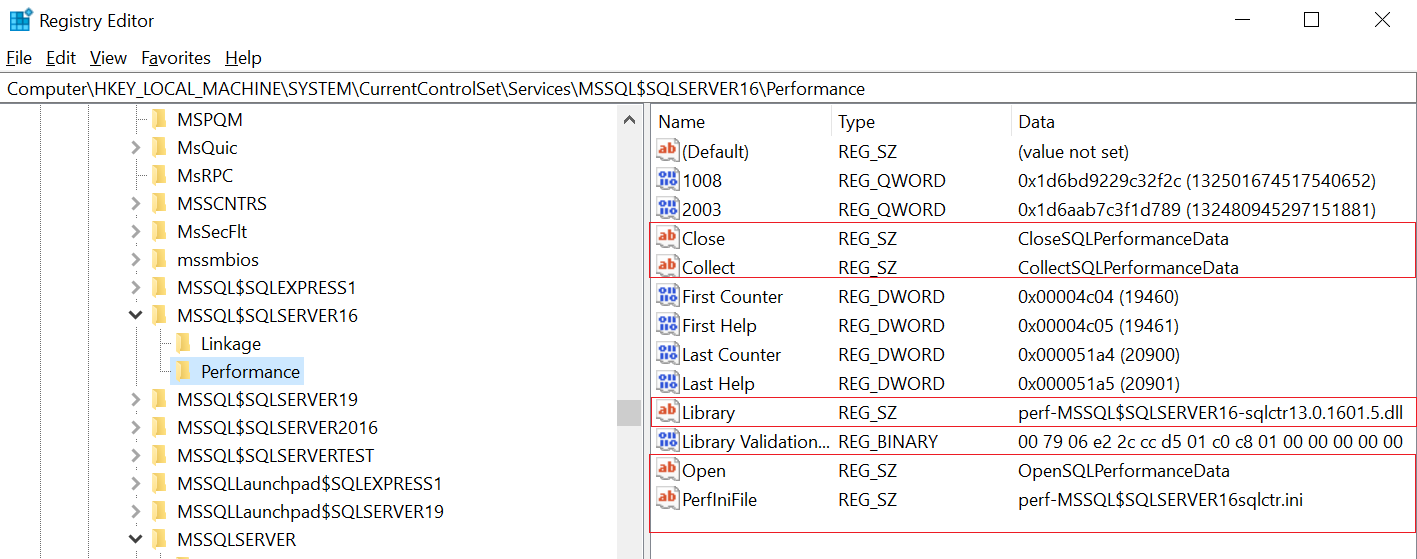Click the Performance key folder icon
The height and width of the screenshot is (559, 1417).
point(183,372)
